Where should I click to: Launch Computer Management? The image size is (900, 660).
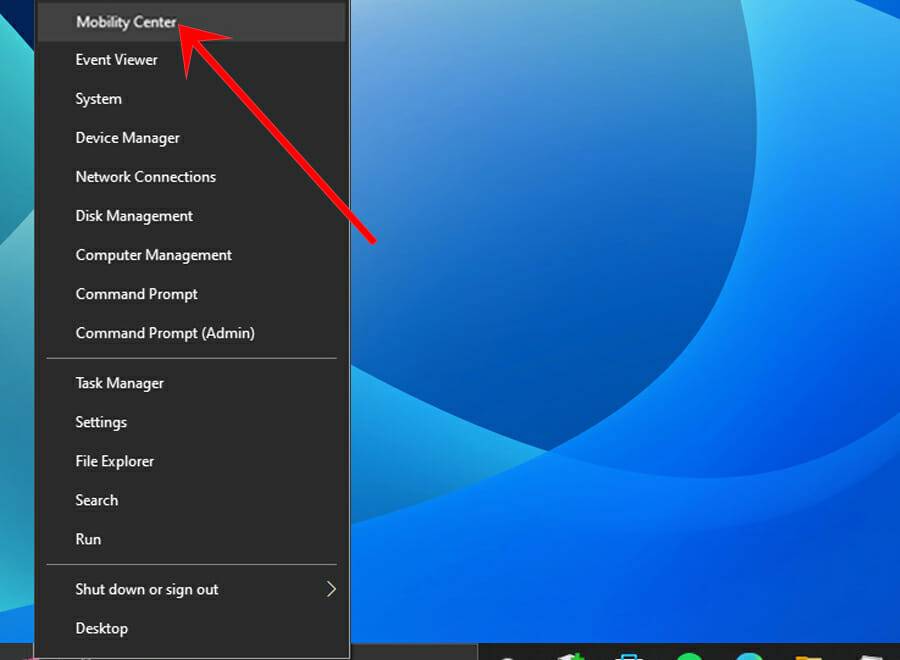(x=153, y=255)
